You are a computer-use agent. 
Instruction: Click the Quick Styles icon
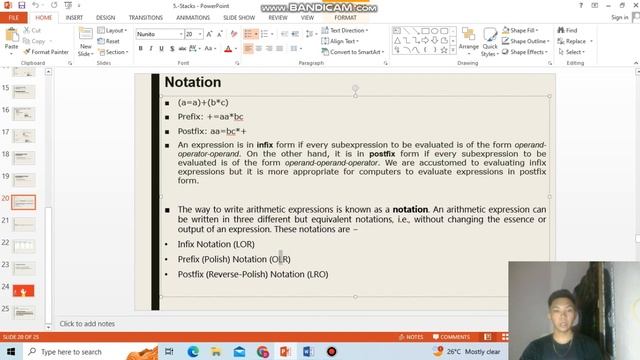(x=490, y=34)
